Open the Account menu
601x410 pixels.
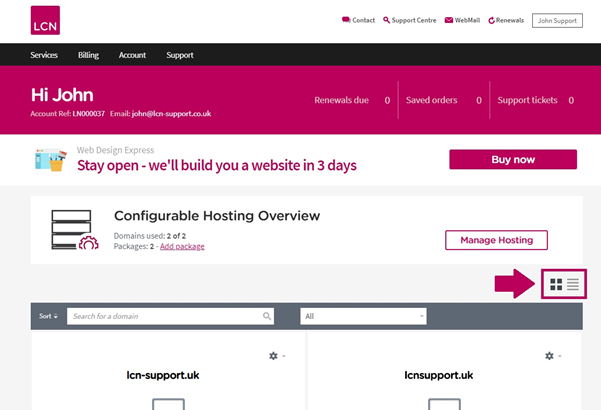click(132, 55)
